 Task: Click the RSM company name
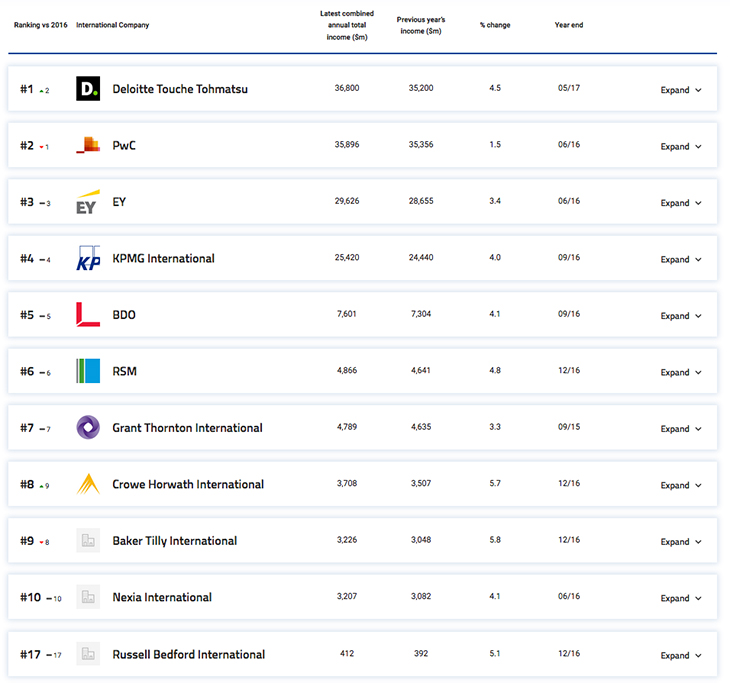coord(125,371)
